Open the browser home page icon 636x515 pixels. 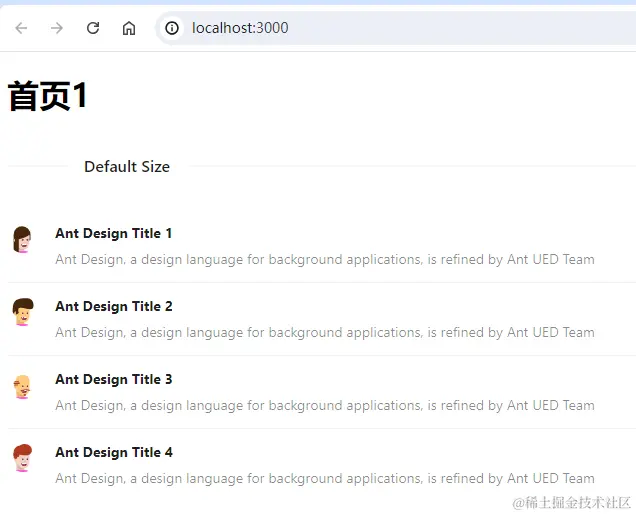[x=129, y=28]
